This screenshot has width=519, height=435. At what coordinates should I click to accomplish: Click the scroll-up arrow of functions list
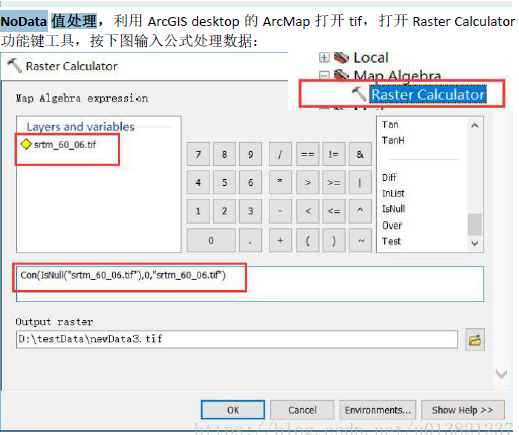pos(475,125)
